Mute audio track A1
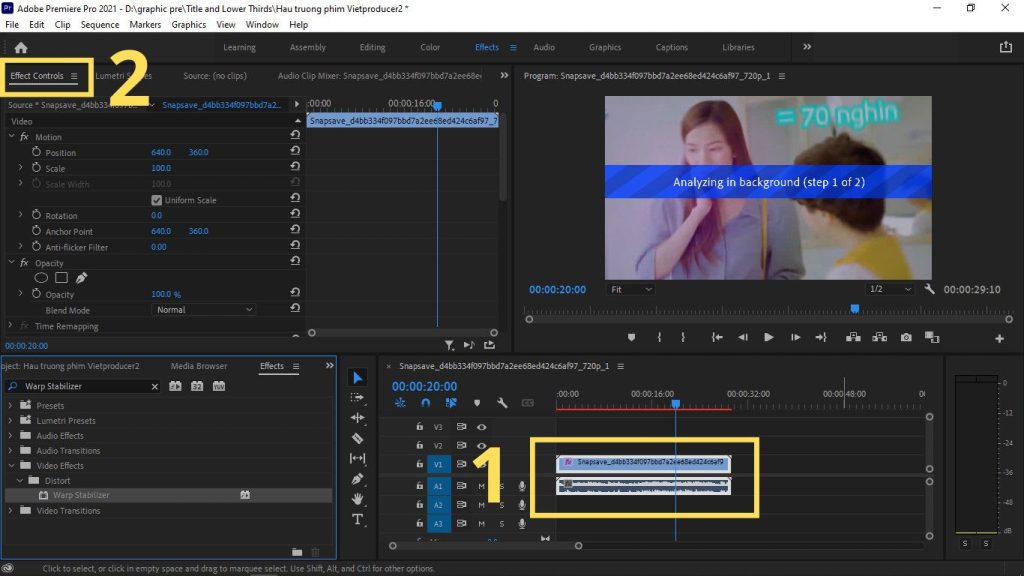Image resolution: width=1024 pixels, height=576 pixels. point(481,486)
